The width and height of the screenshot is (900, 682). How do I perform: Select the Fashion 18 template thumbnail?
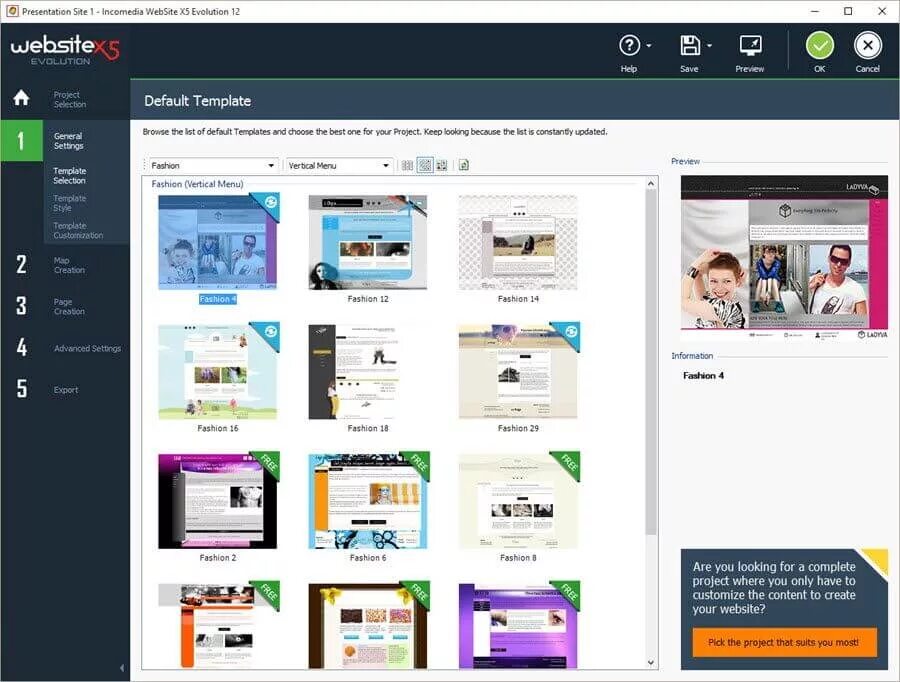(368, 371)
